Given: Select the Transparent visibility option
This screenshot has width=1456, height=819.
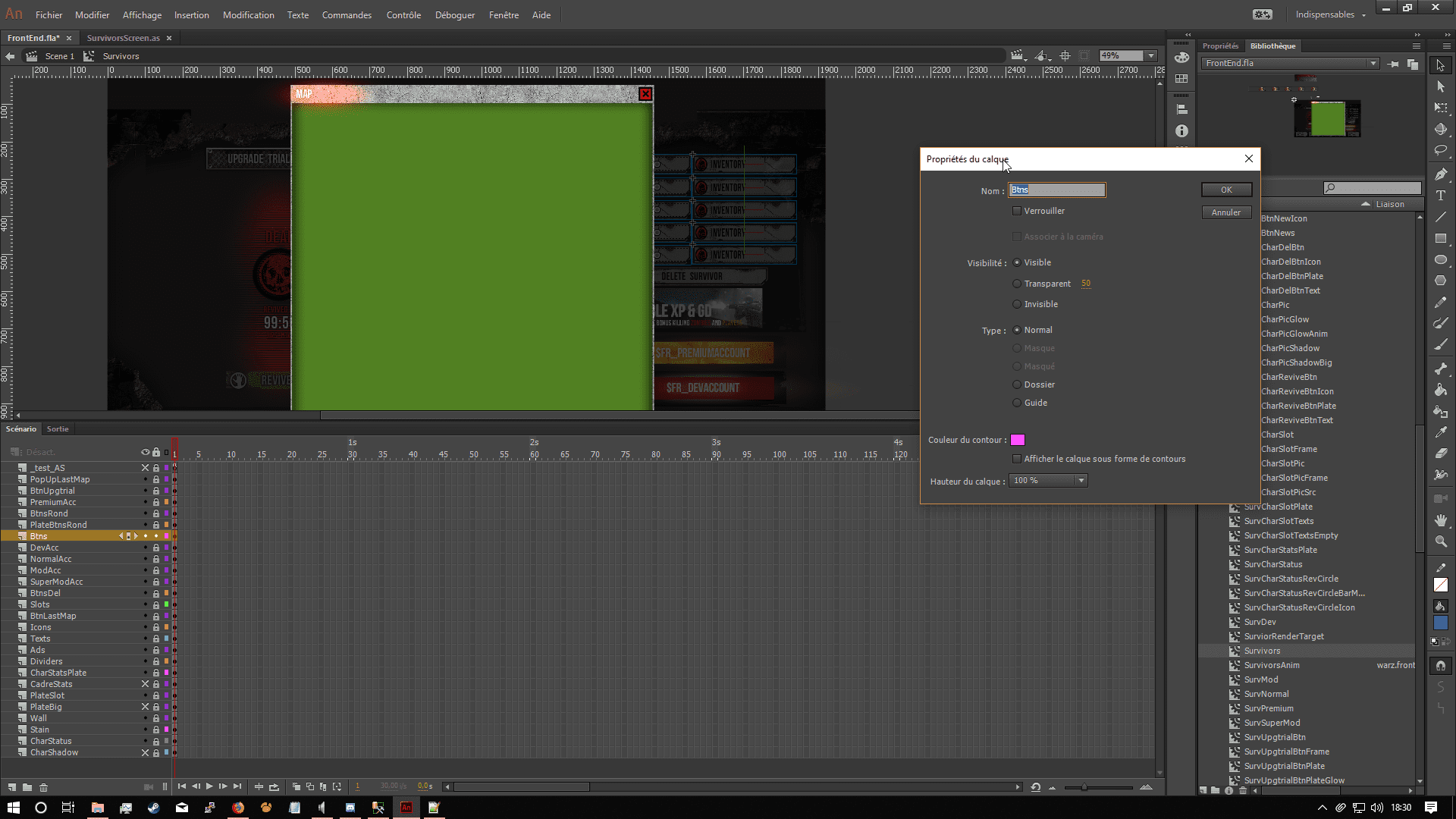Looking at the screenshot, I should pyautogui.click(x=1017, y=284).
